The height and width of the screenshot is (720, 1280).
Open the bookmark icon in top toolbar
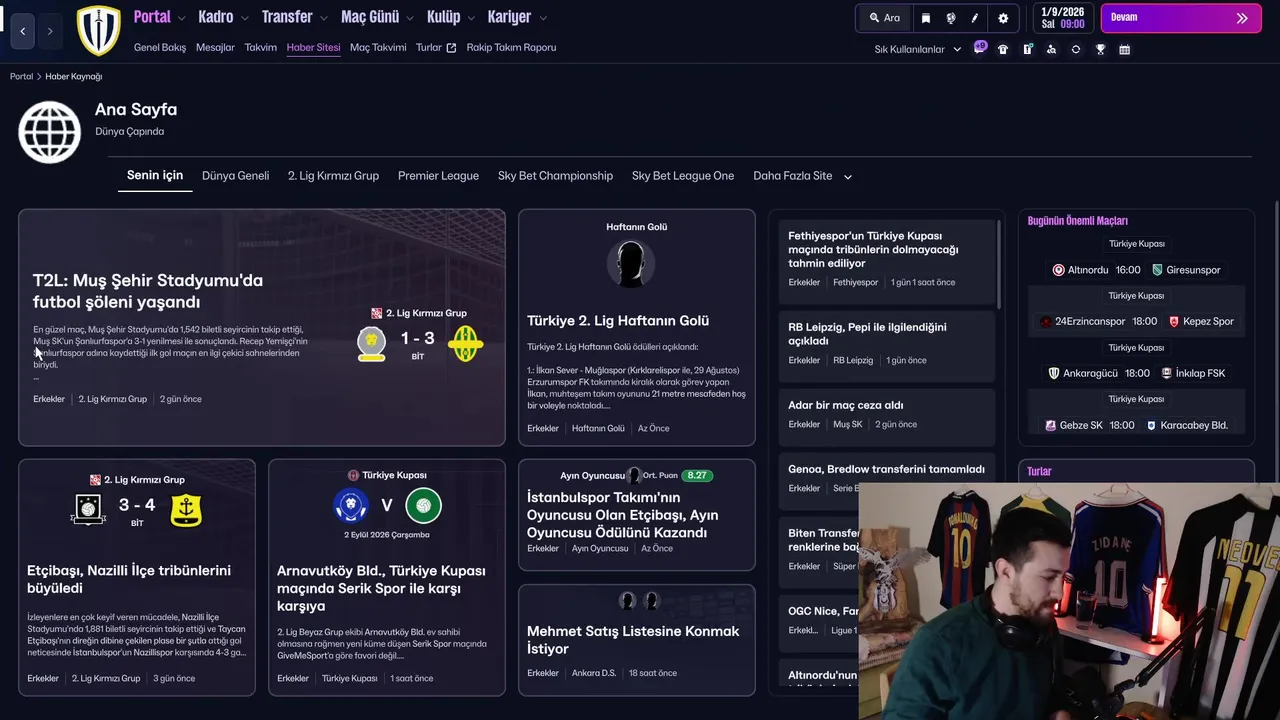[926, 18]
